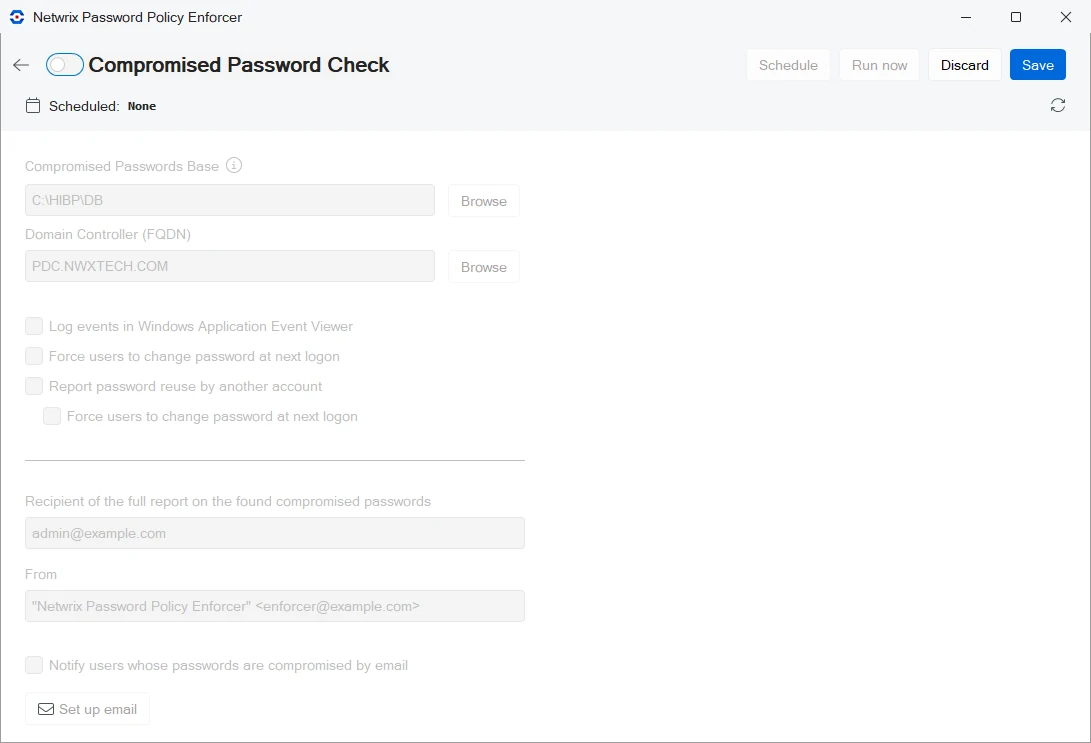The height and width of the screenshot is (743, 1091).
Task: Click the Netwrix logo in the title bar
Action: (x=15, y=17)
